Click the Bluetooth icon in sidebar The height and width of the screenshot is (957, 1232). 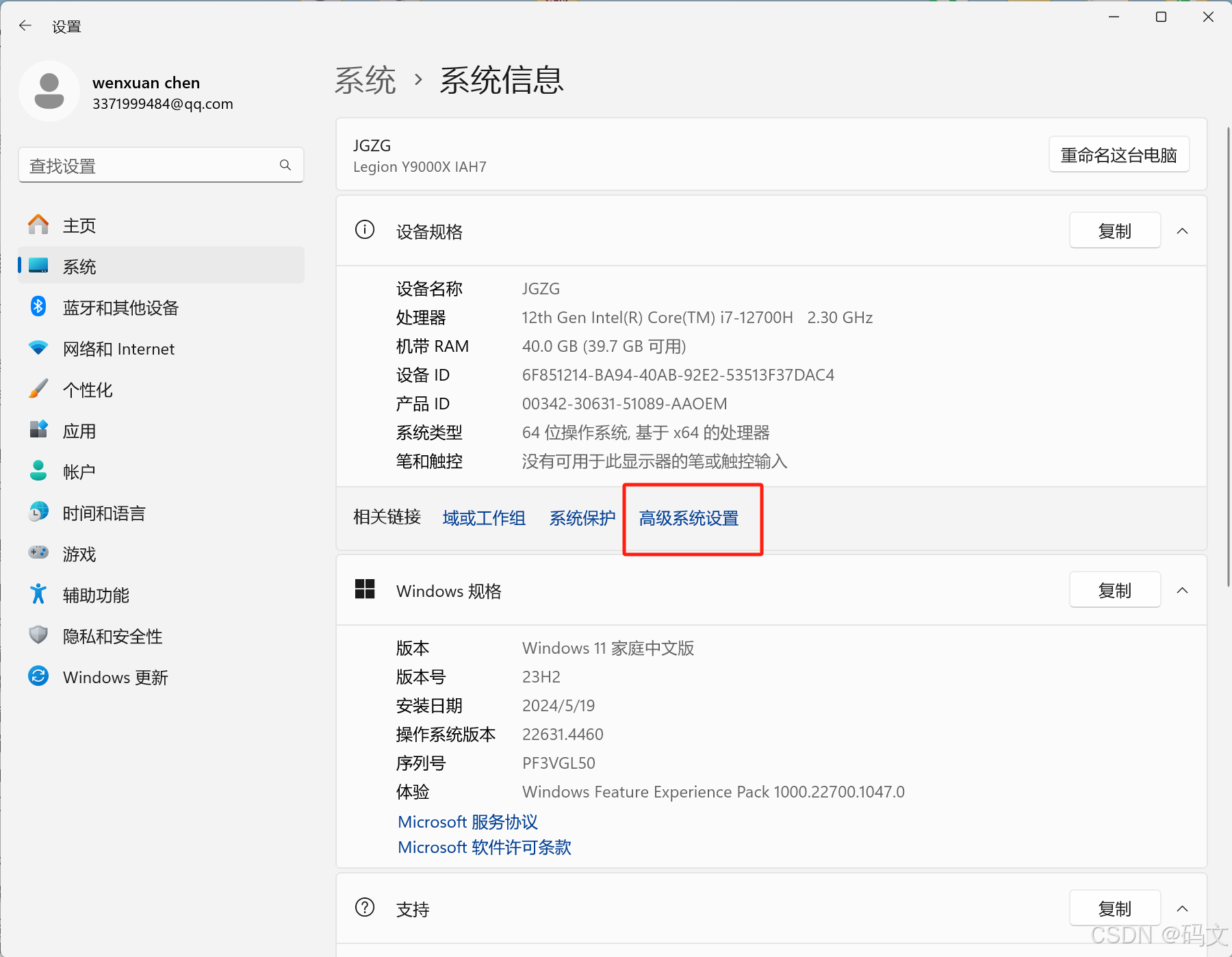click(x=38, y=307)
